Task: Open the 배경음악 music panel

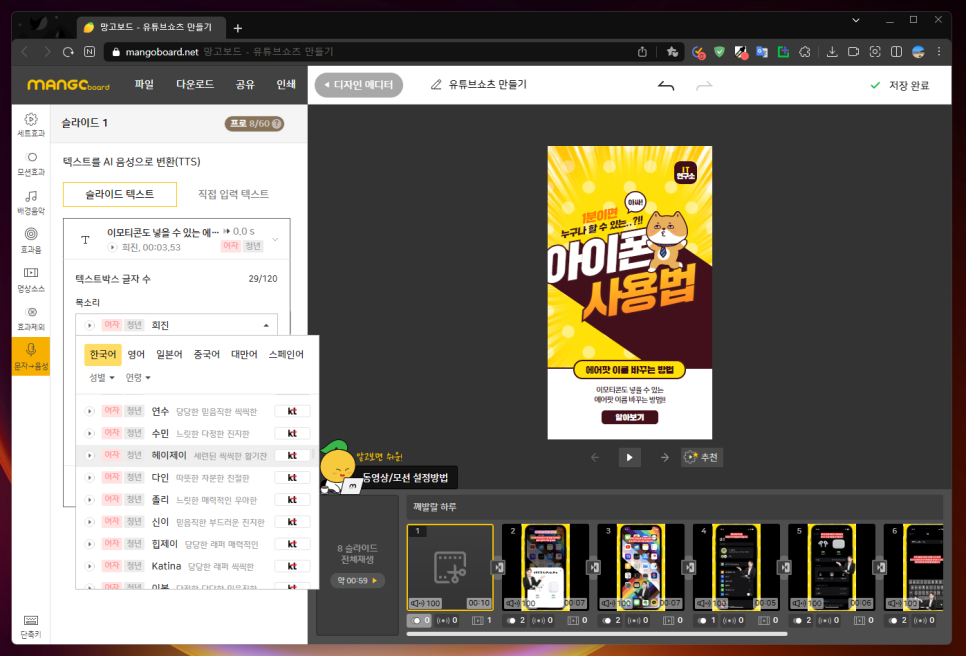Action: tap(31, 202)
